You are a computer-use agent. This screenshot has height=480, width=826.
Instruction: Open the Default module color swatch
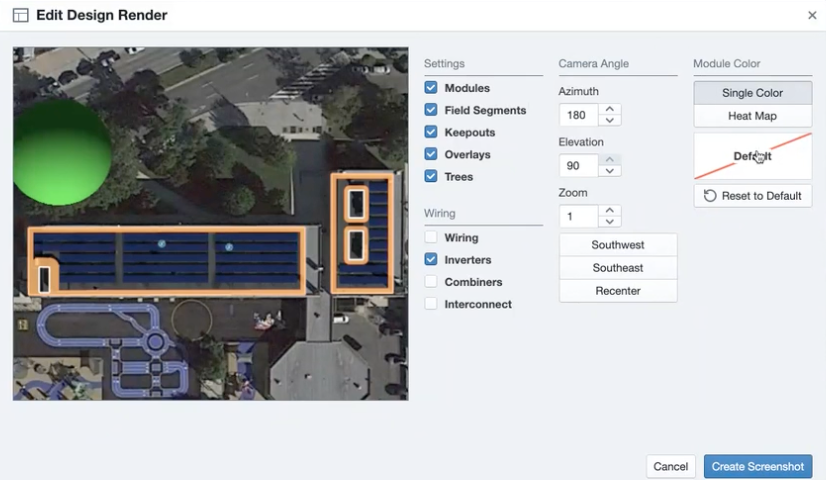tap(752, 156)
